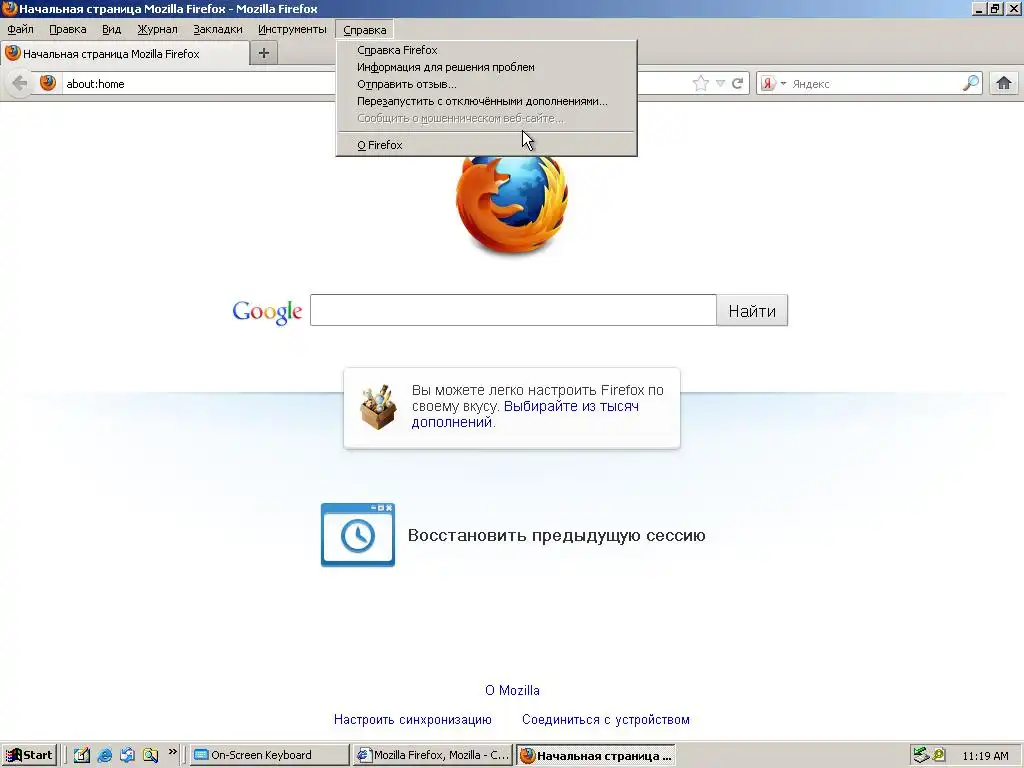
Task: Choose Информация для решения проблем
Action: point(487,67)
